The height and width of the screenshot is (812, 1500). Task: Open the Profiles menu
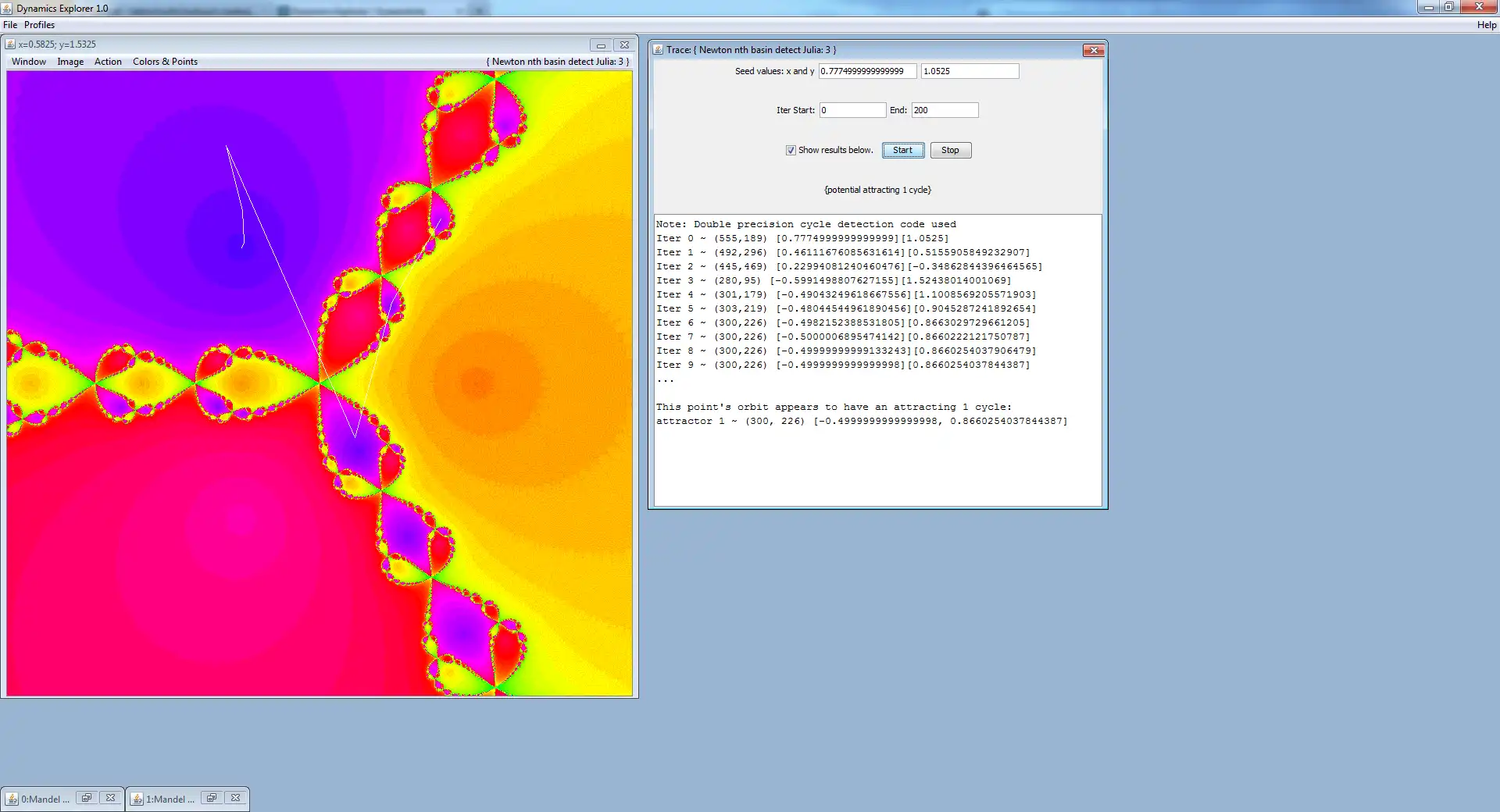(x=39, y=25)
